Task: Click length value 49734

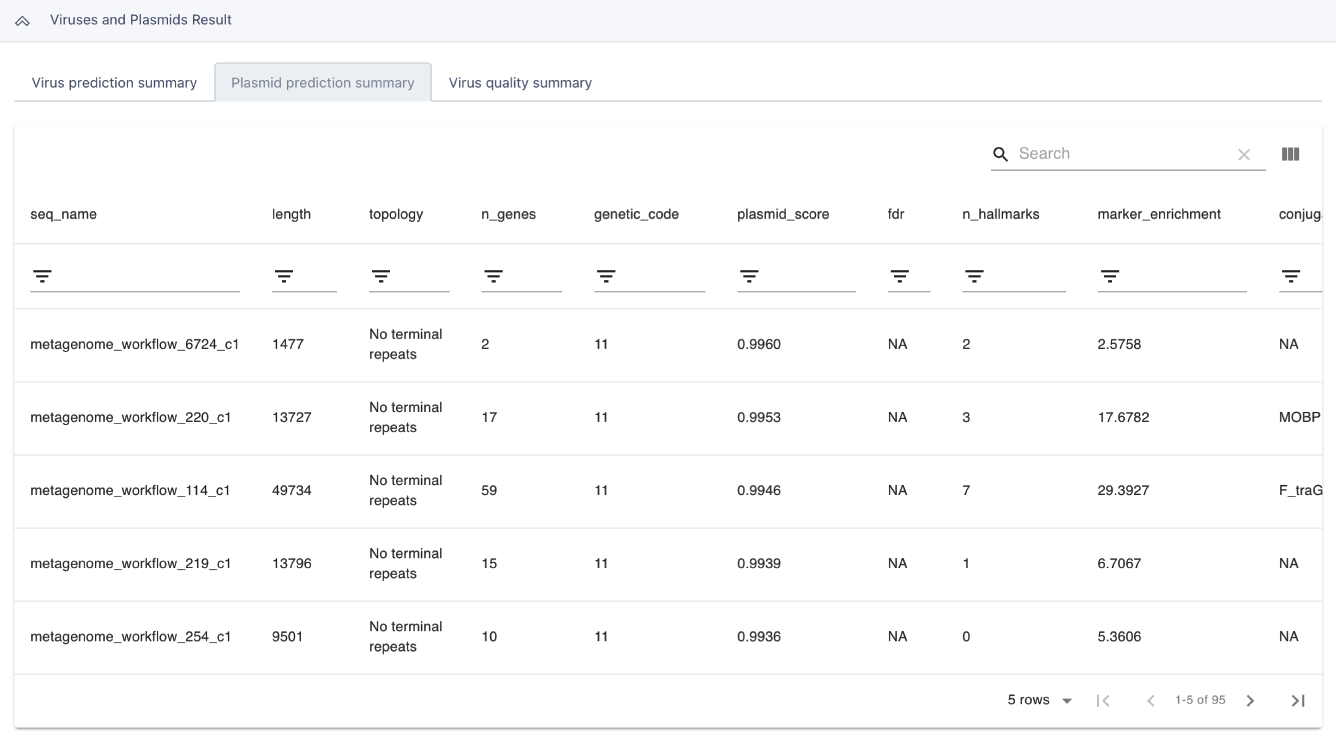Action: (292, 490)
